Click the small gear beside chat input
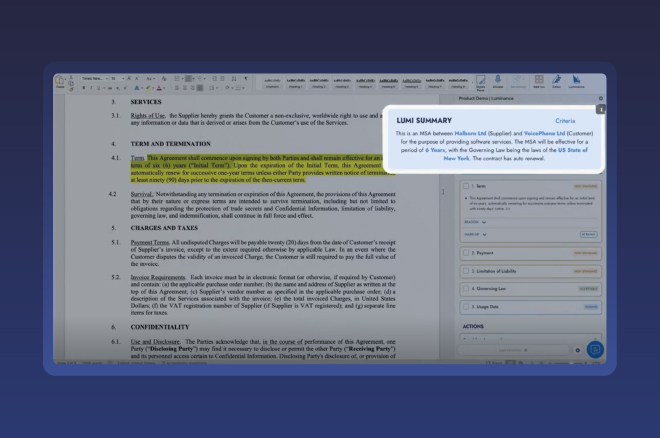 (x=578, y=350)
